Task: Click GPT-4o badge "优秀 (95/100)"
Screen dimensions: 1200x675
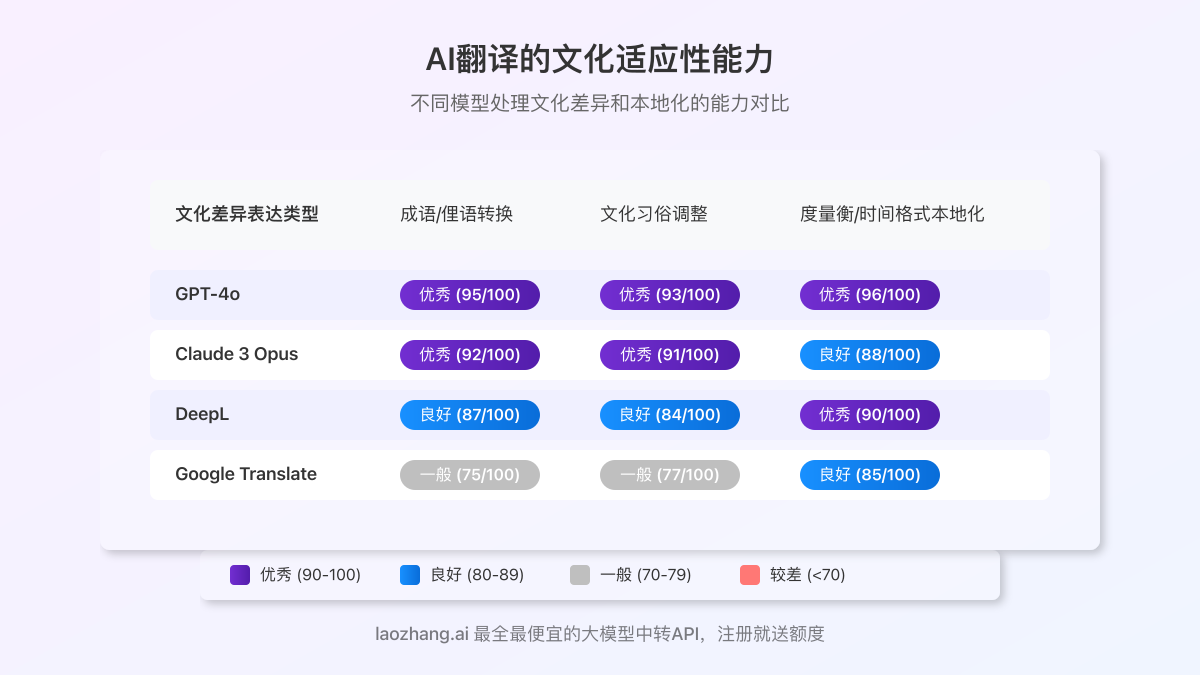Action: pos(470,295)
